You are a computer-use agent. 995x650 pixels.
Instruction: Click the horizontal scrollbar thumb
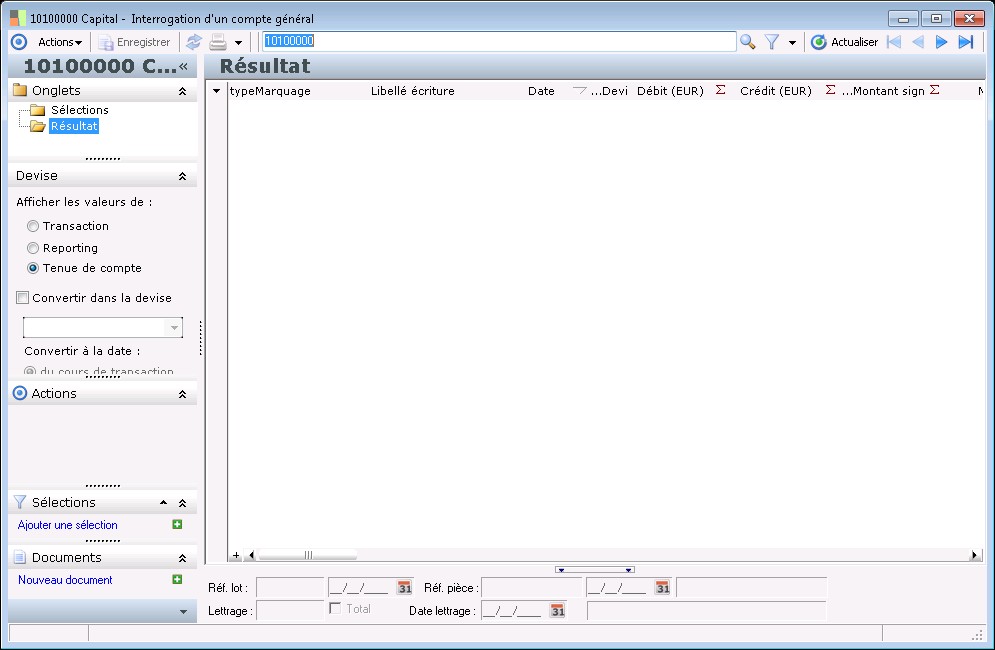click(x=308, y=555)
